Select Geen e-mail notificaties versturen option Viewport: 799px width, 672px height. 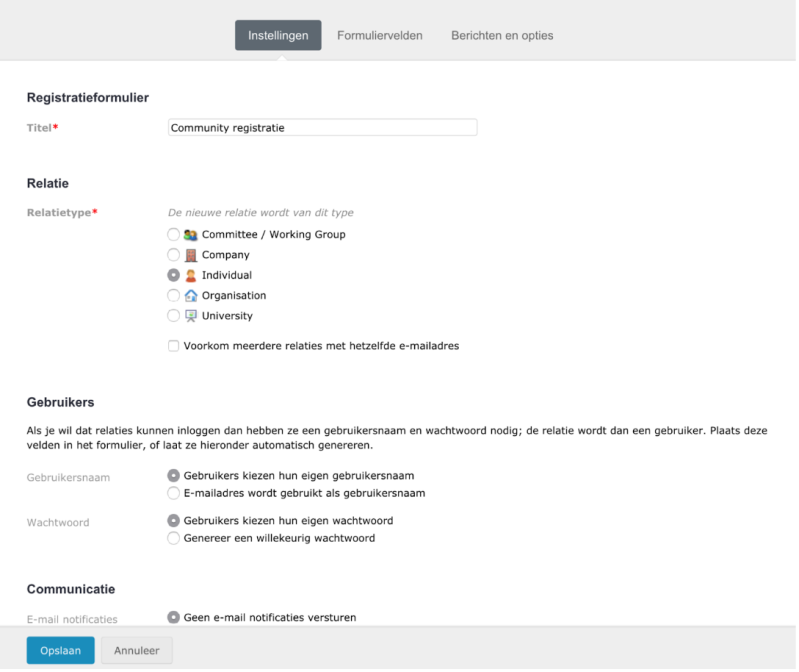pos(173,617)
